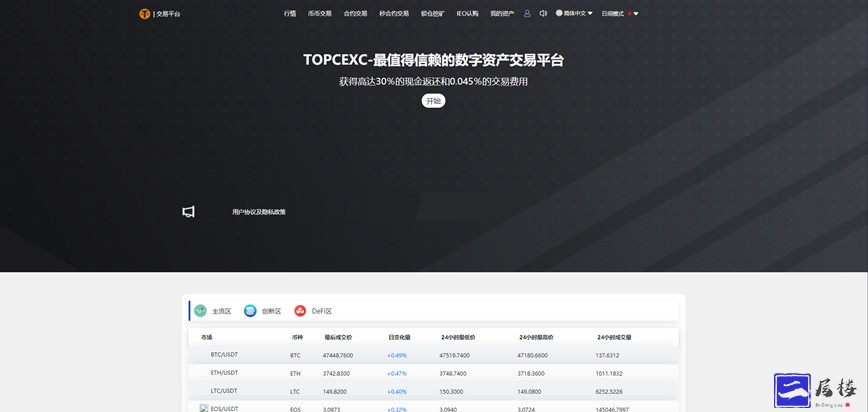Click the TOPCEXC logo icon in the header
Screen dimensions: 868x412
[144, 14]
